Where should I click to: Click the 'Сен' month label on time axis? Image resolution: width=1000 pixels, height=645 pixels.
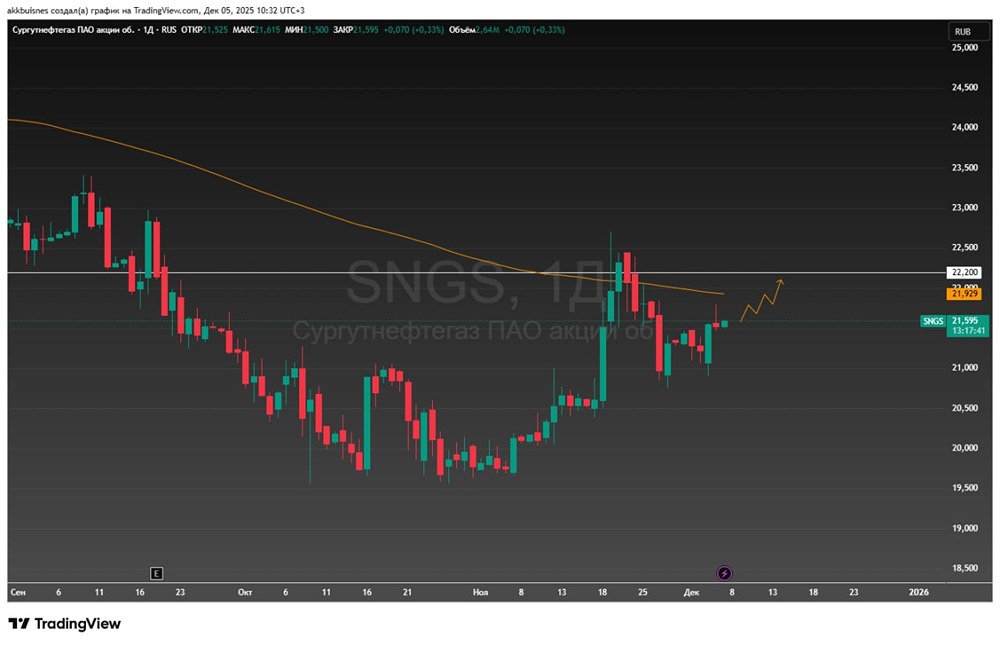point(18,592)
